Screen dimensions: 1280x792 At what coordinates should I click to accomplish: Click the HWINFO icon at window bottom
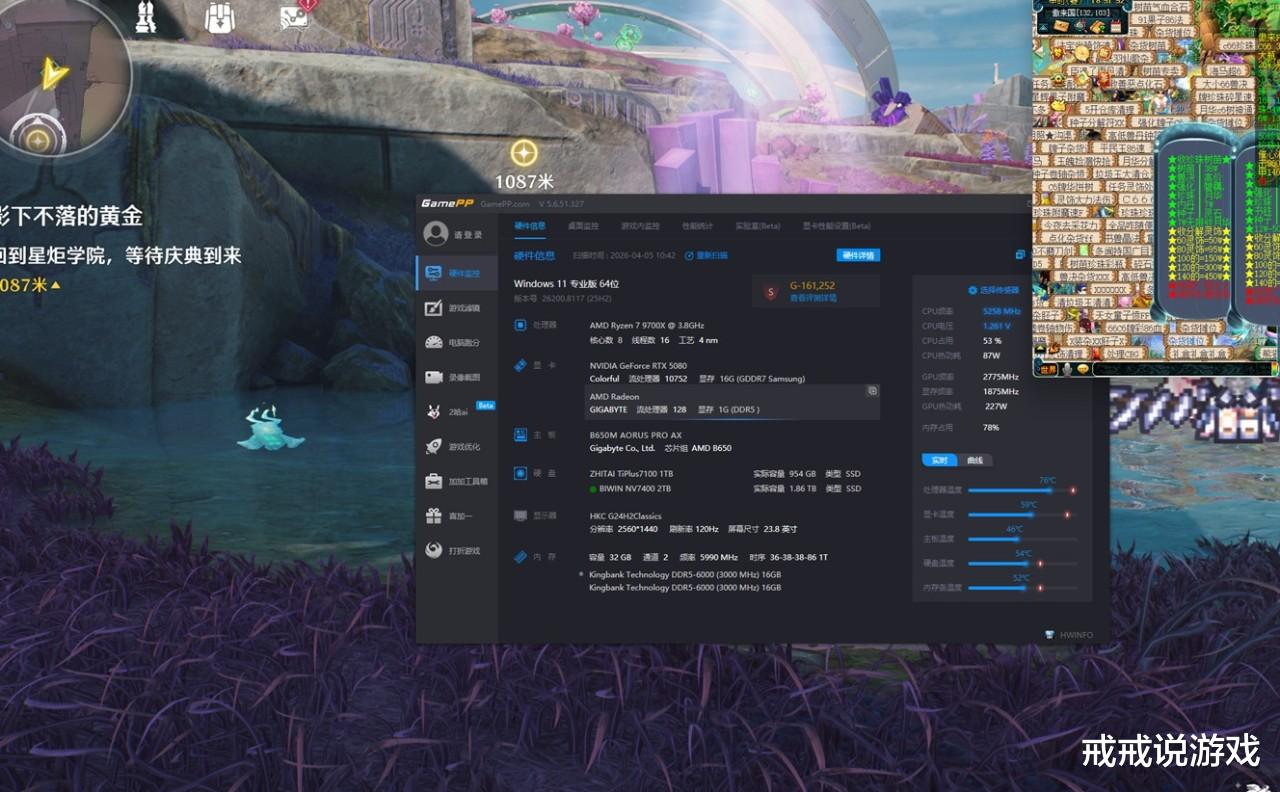coord(1049,634)
